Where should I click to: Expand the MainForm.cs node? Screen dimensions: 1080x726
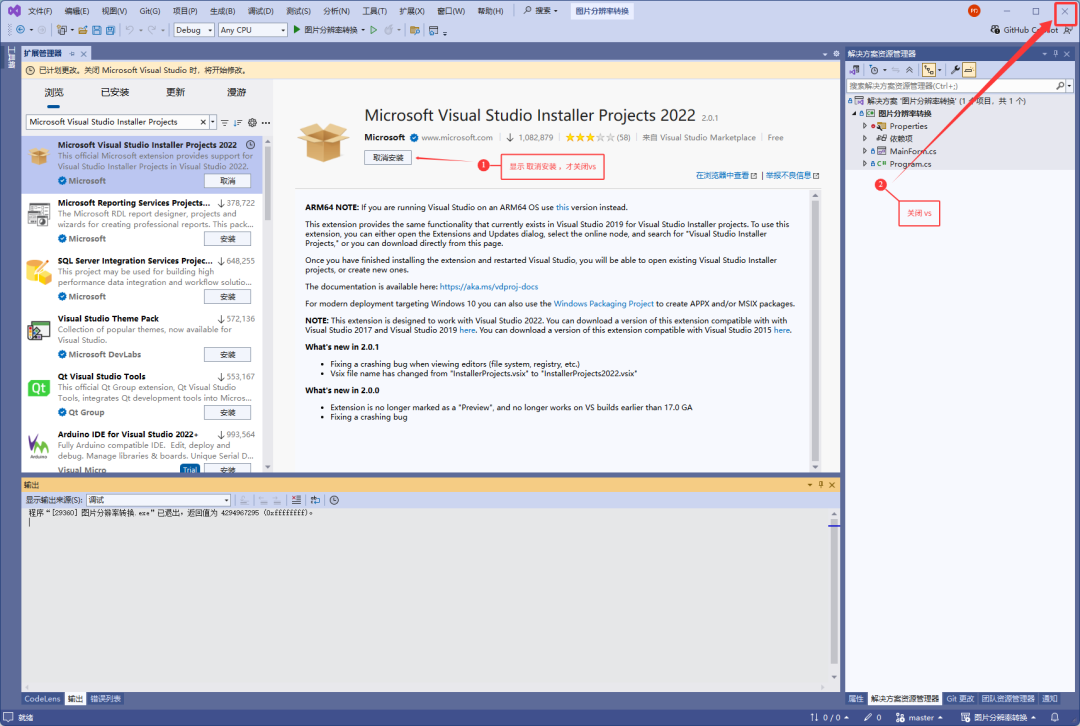(x=864, y=151)
